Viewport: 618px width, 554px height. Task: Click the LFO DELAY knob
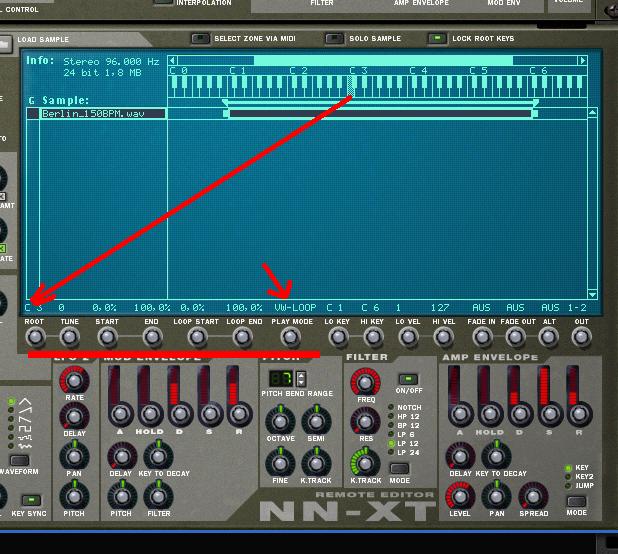point(74,416)
